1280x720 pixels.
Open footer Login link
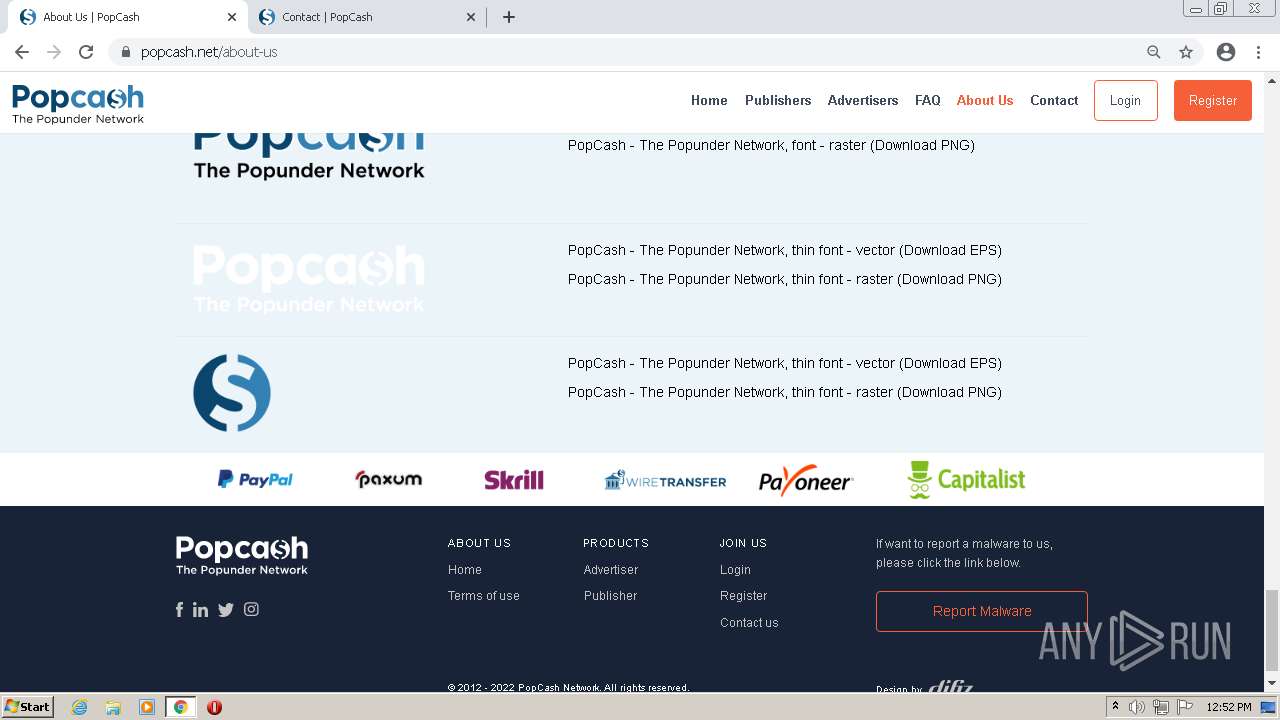[735, 570]
